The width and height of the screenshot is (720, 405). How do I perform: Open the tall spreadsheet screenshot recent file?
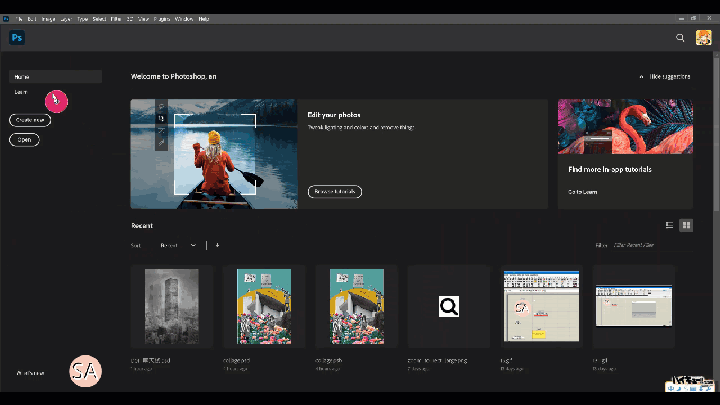point(541,306)
